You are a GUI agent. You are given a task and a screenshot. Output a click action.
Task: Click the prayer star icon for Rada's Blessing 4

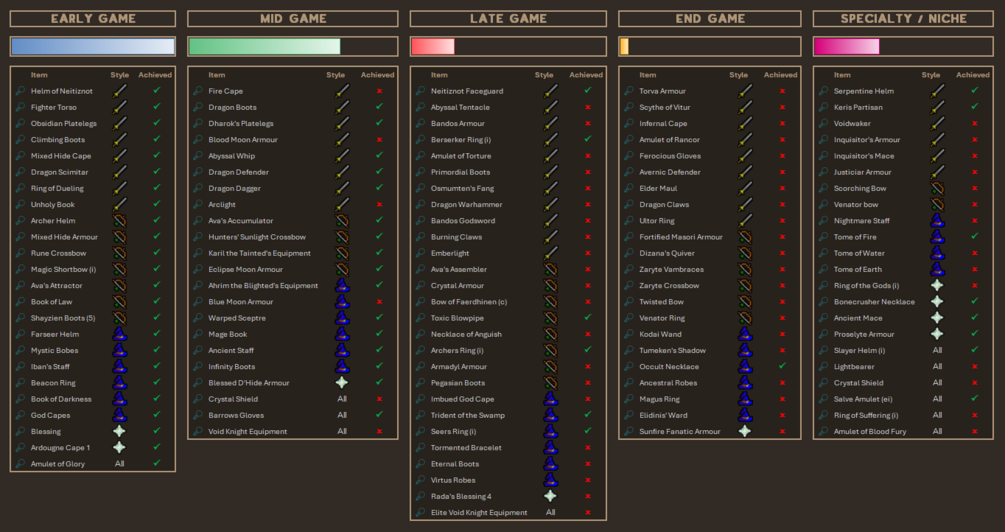coord(551,496)
